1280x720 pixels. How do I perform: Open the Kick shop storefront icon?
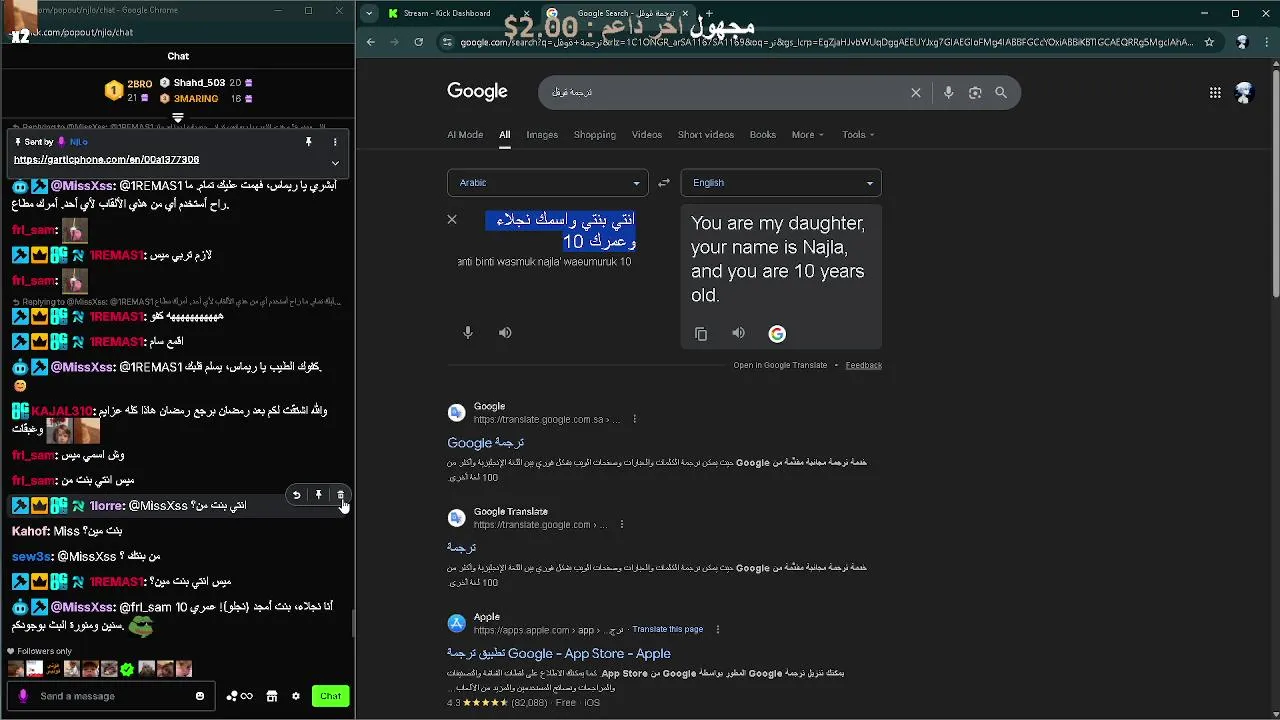tap(271, 696)
